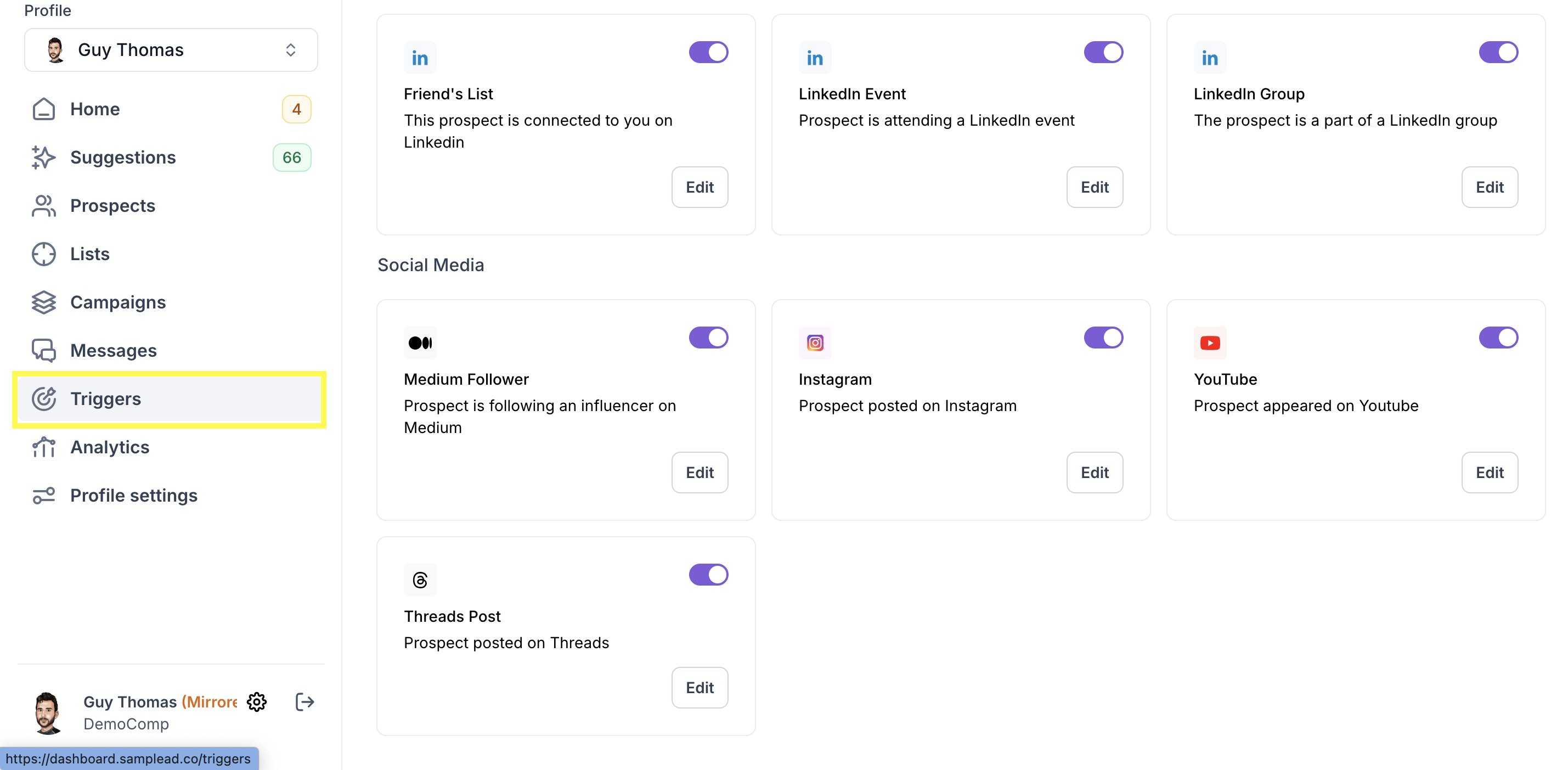
Task: Click the Threads logo icon
Action: (x=420, y=580)
